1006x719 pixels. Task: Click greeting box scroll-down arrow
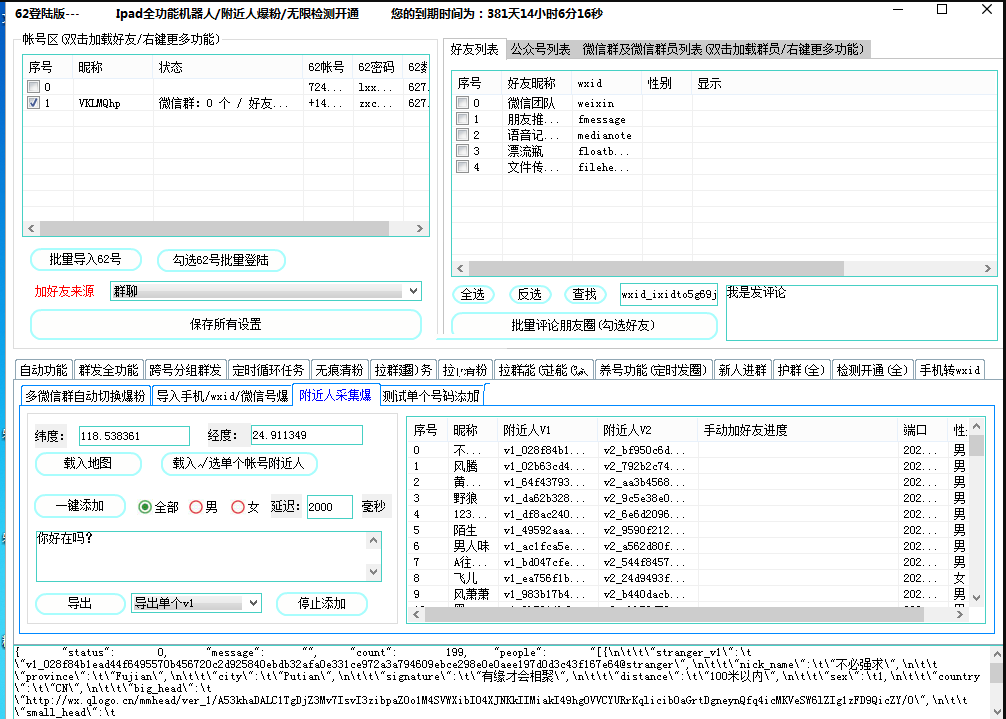(x=373, y=571)
